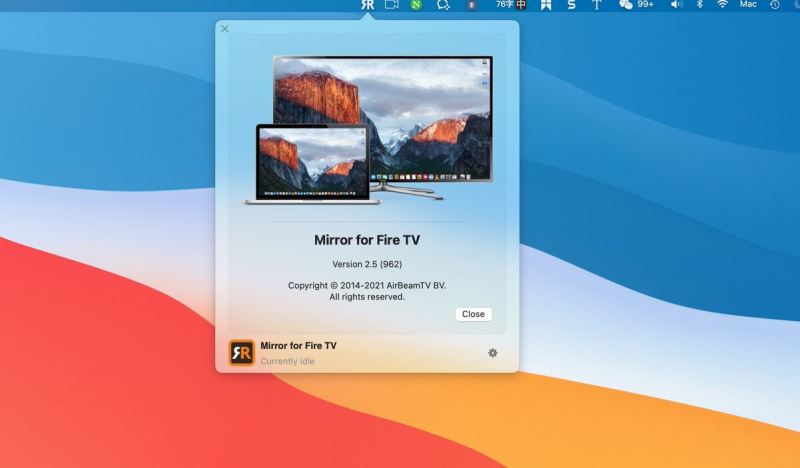800x468 pixels.
Task: Click the green N menu bar icon
Action: (x=416, y=5)
